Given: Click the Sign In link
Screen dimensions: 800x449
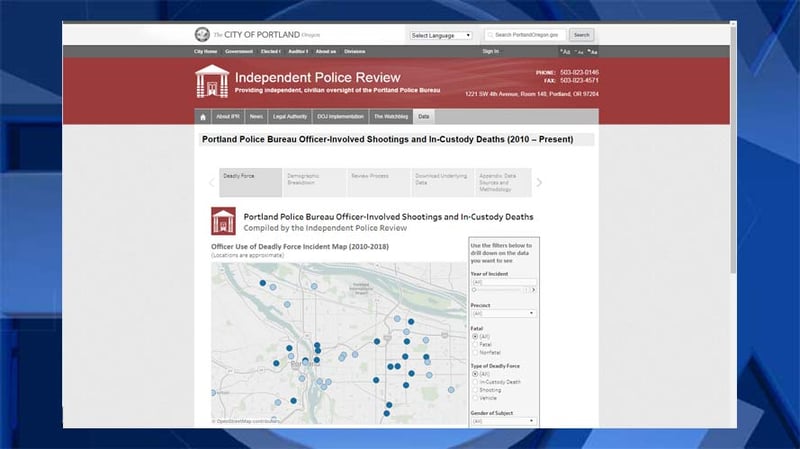Looking at the screenshot, I should [490, 51].
